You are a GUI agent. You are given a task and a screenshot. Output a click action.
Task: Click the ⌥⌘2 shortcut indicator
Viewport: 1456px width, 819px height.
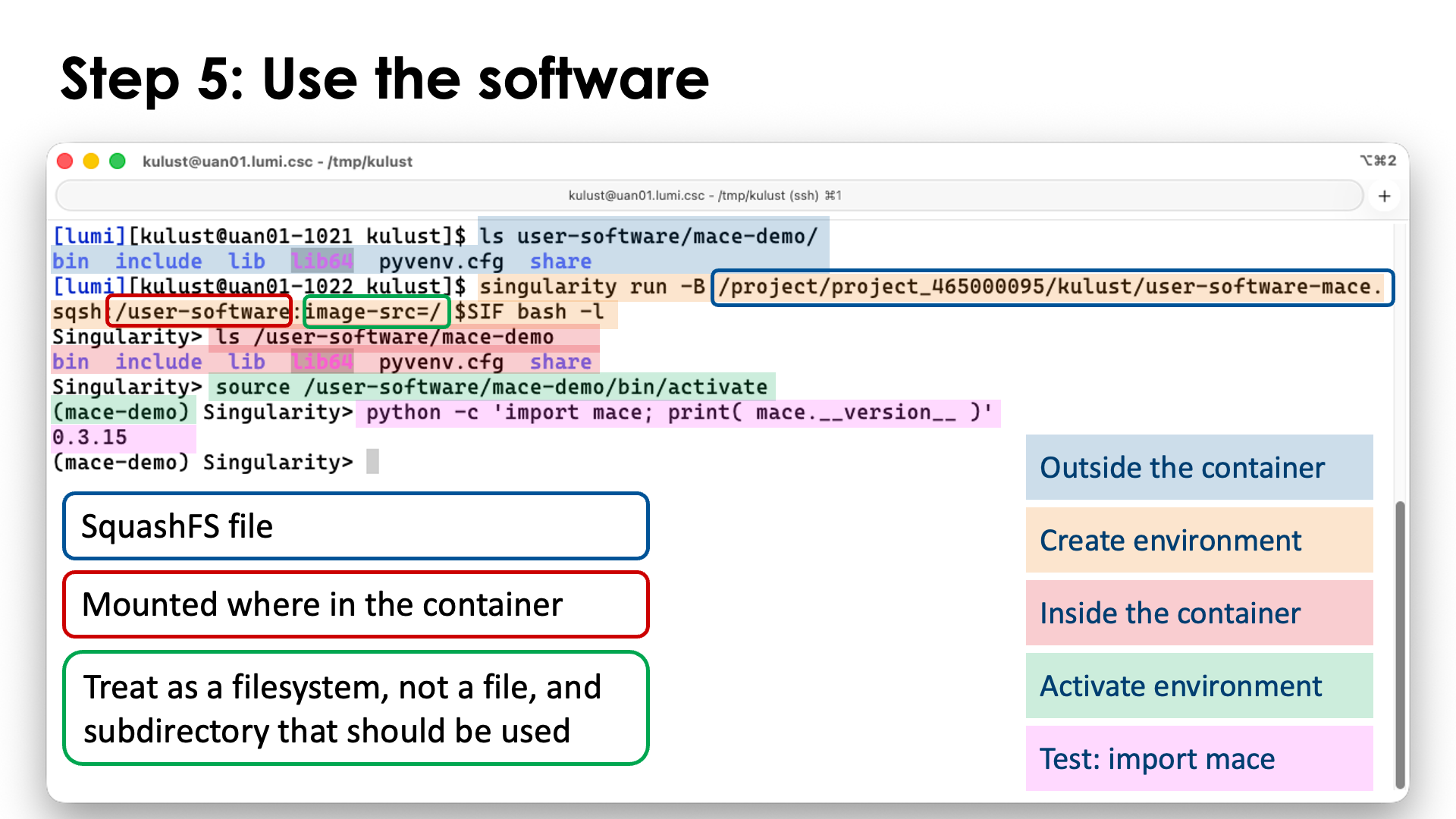point(1379,161)
